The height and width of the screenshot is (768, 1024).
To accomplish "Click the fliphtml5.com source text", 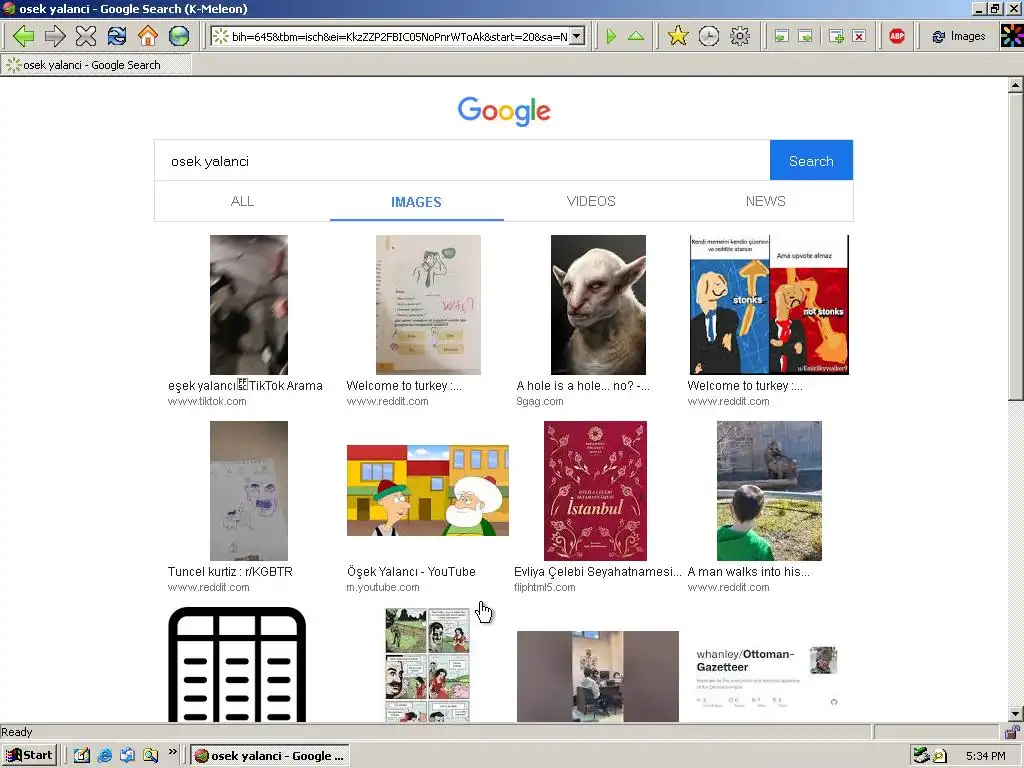I will (545, 587).
